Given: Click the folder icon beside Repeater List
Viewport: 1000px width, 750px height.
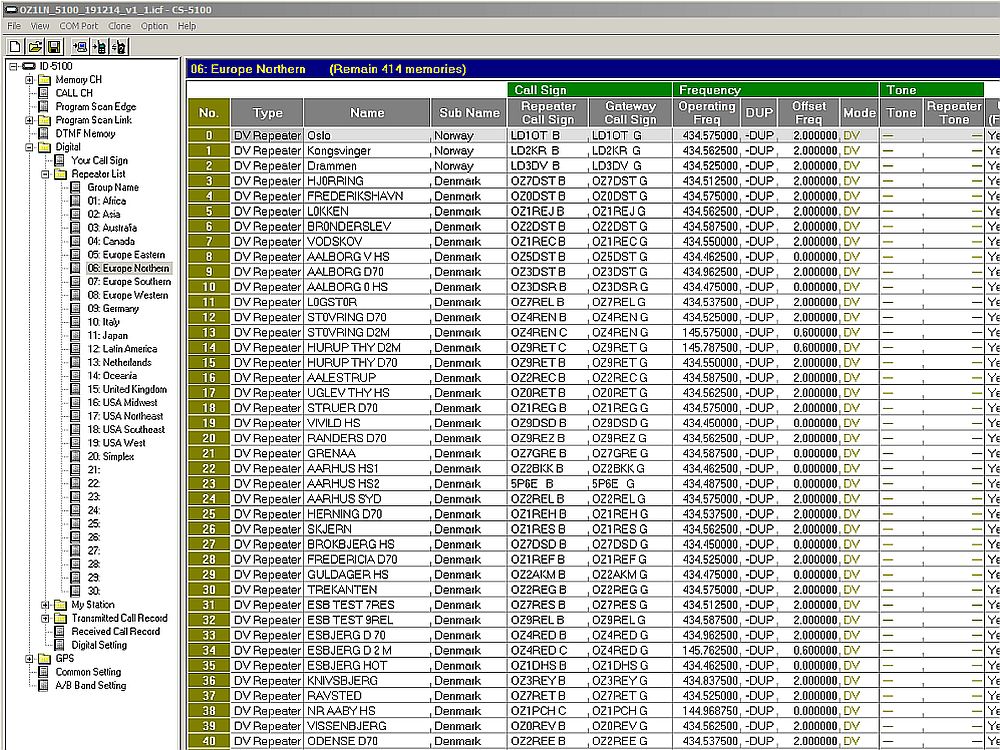Looking at the screenshot, I should 61,173.
